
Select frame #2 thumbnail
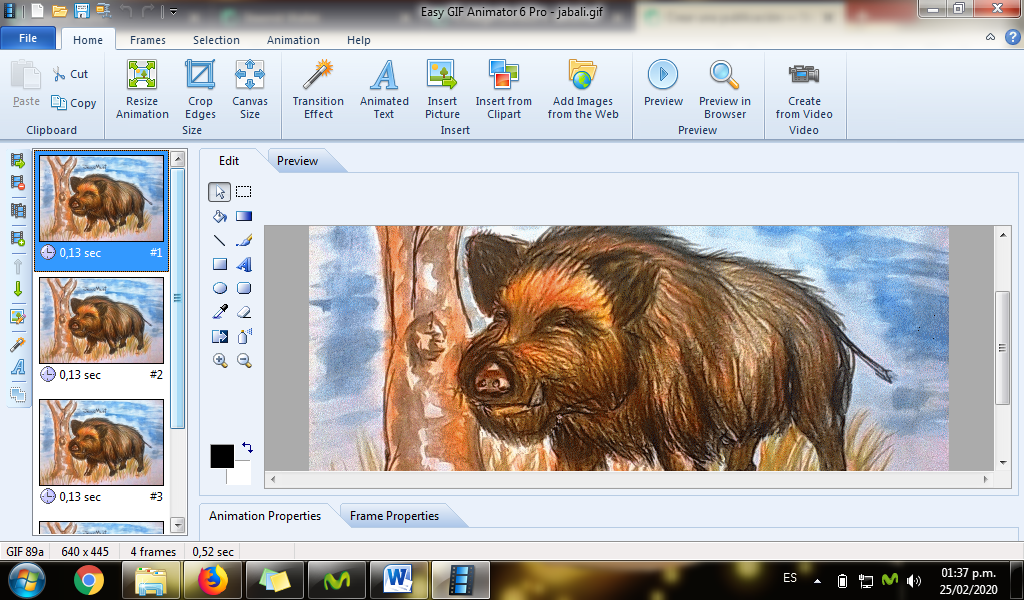click(101, 320)
